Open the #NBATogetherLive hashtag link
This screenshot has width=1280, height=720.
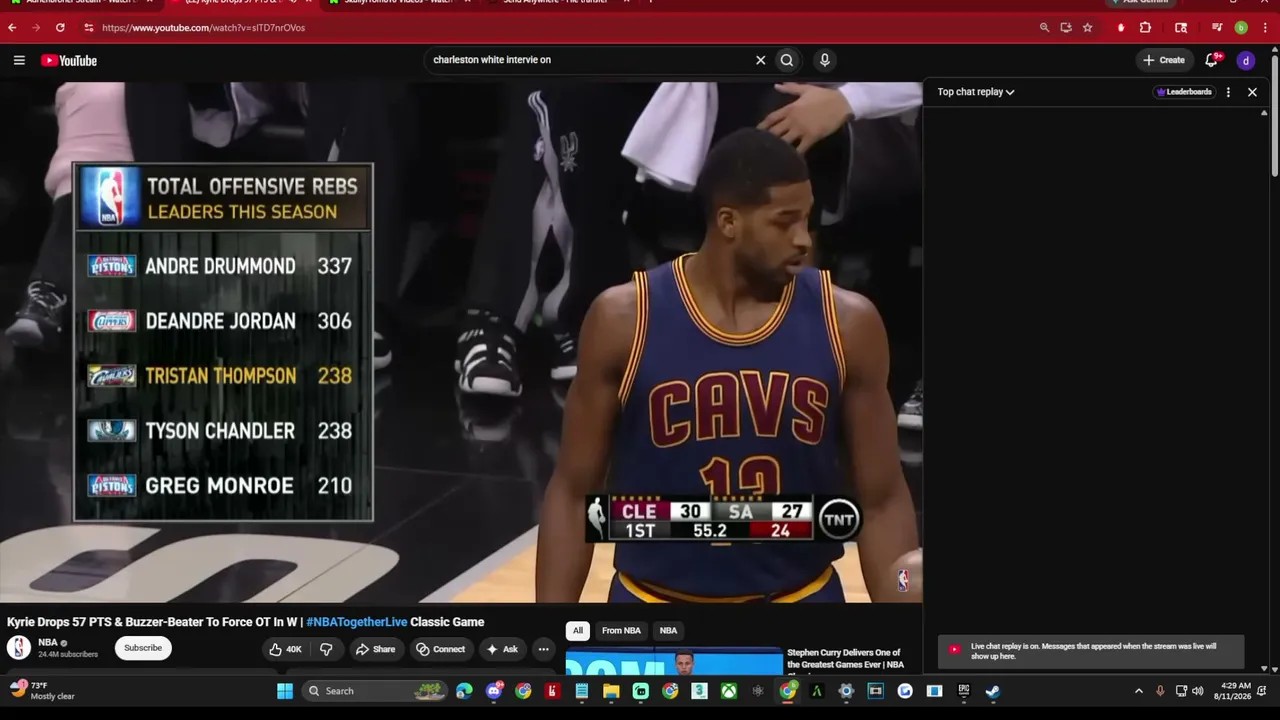point(357,622)
